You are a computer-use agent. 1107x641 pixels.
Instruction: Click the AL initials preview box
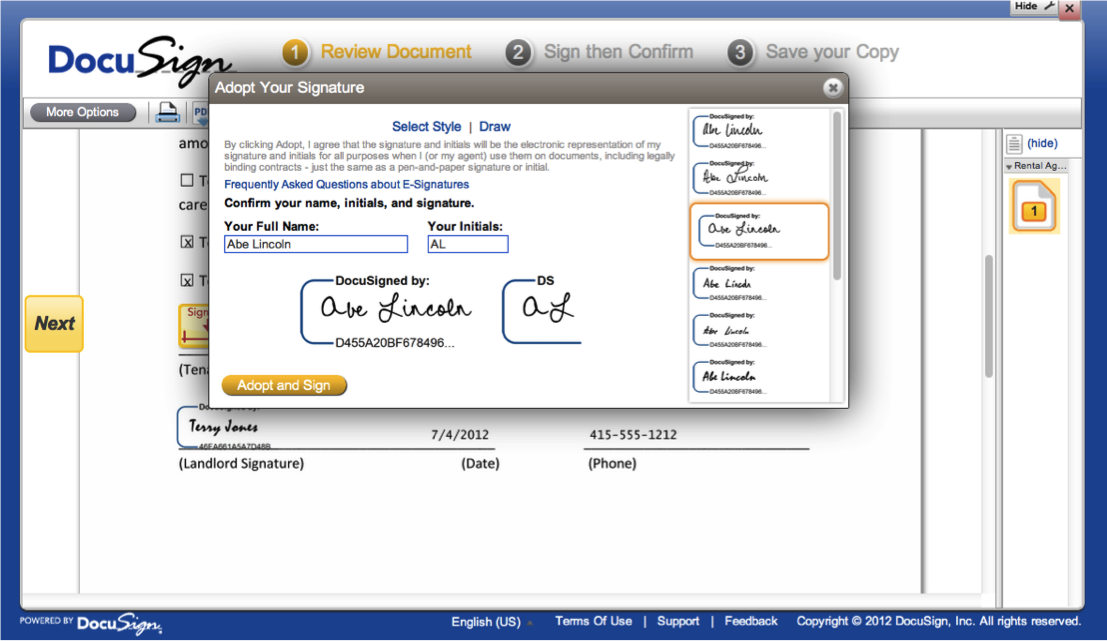point(541,311)
